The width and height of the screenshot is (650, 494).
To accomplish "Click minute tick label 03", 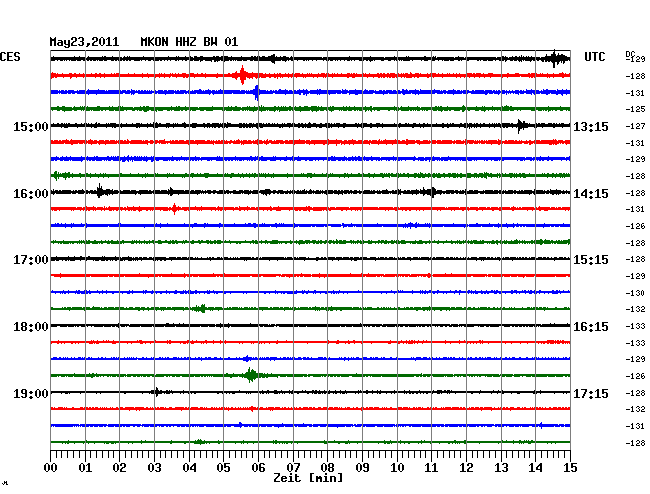I will pos(154,468).
